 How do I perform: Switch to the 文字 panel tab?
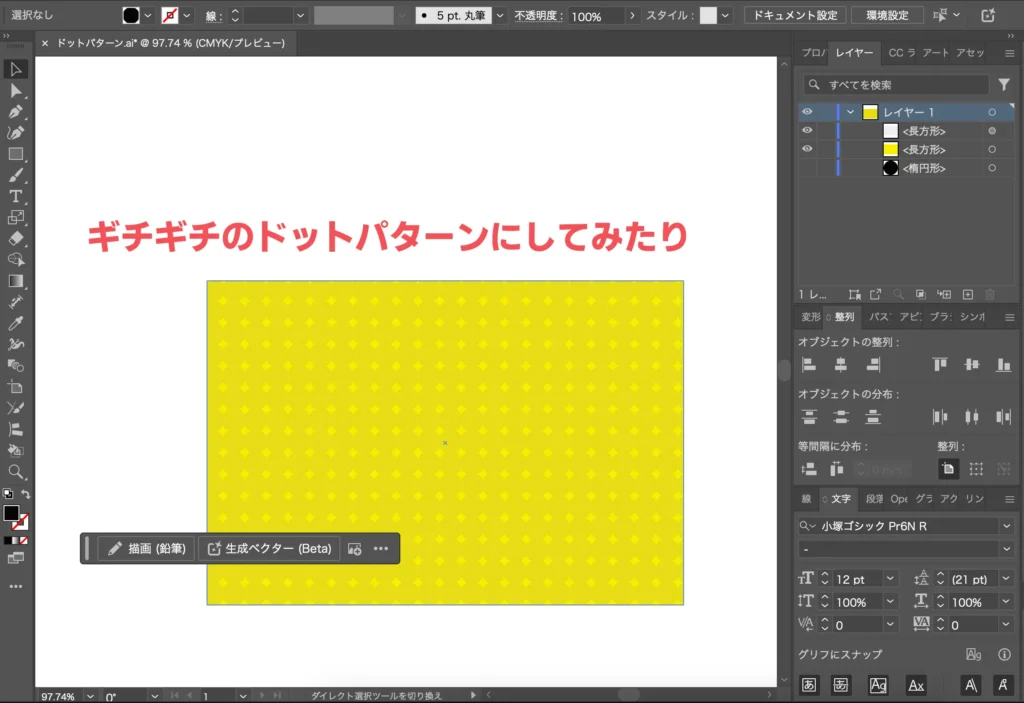[836, 499]
